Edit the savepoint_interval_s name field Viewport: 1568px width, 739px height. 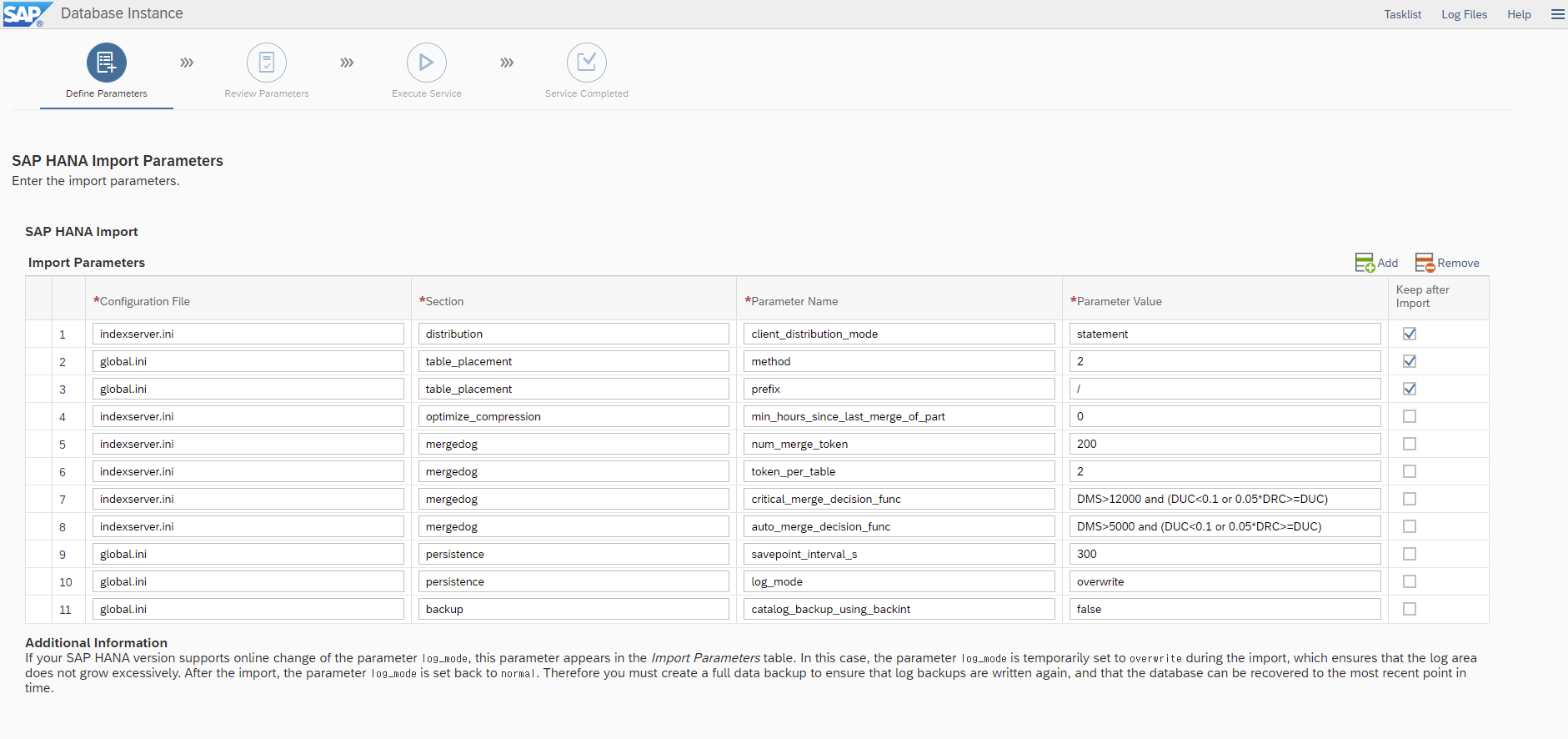click(899, 554)
